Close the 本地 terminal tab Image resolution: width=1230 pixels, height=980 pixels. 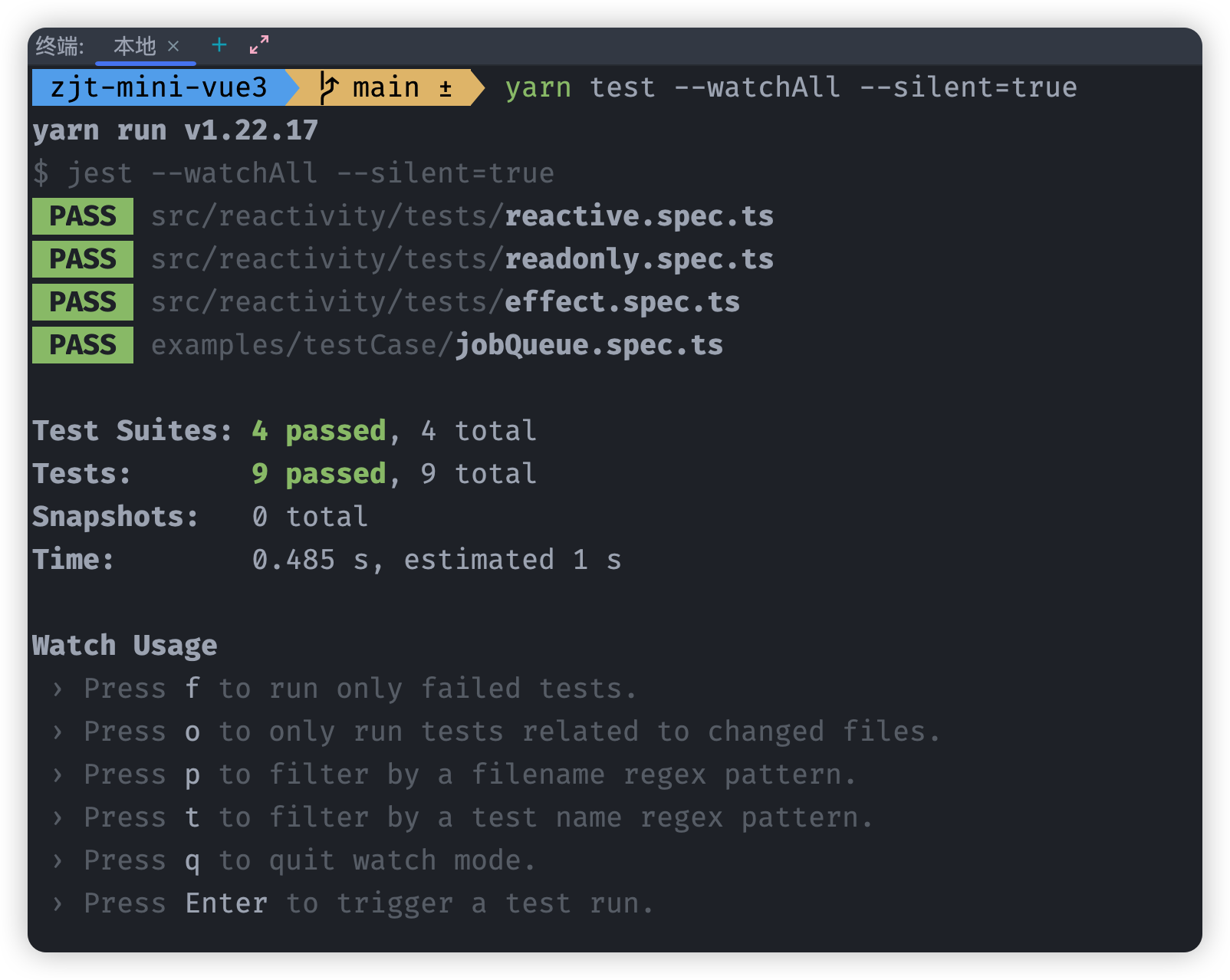[x=173, y=46]
